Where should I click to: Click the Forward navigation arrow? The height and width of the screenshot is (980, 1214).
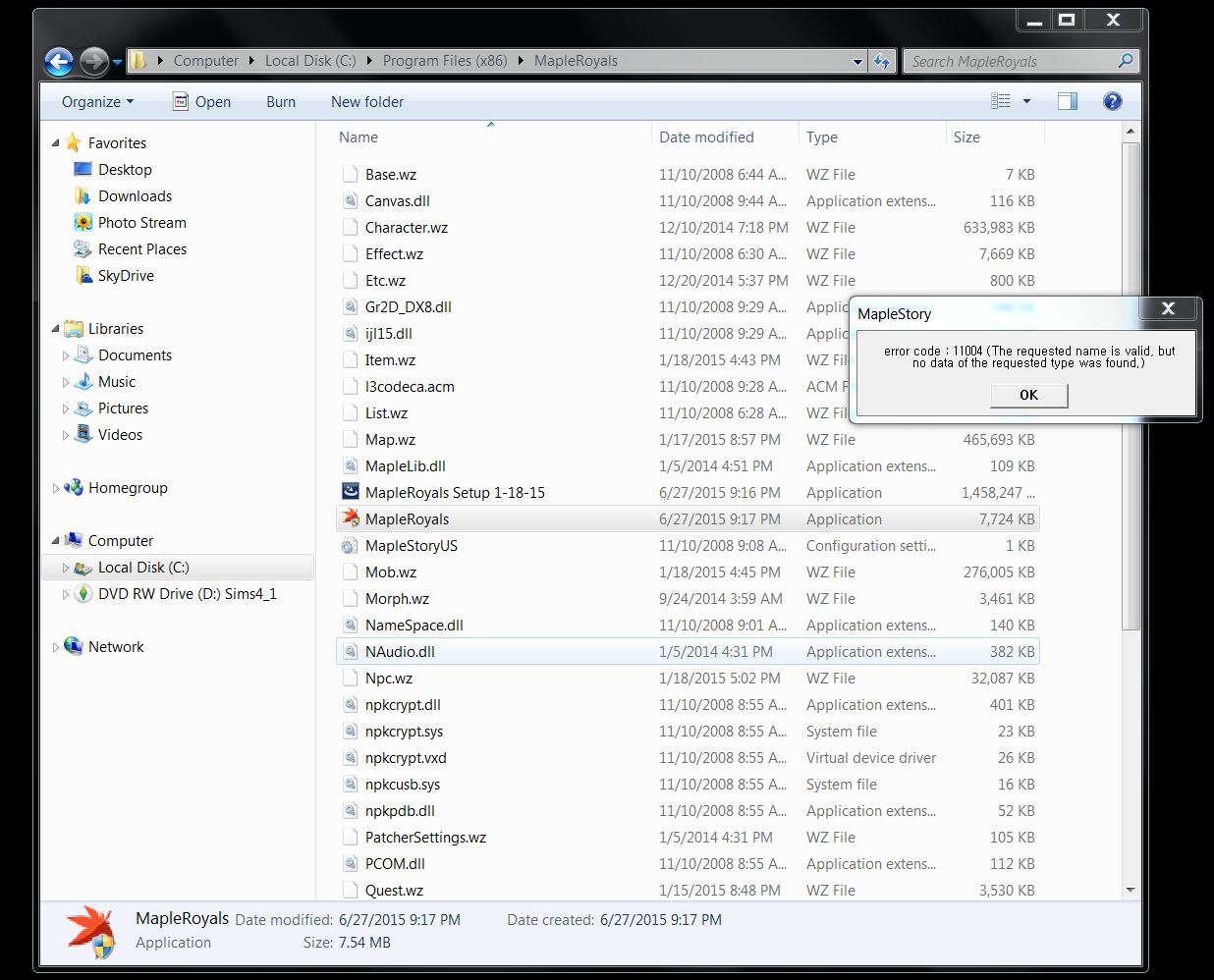point(94,62)
